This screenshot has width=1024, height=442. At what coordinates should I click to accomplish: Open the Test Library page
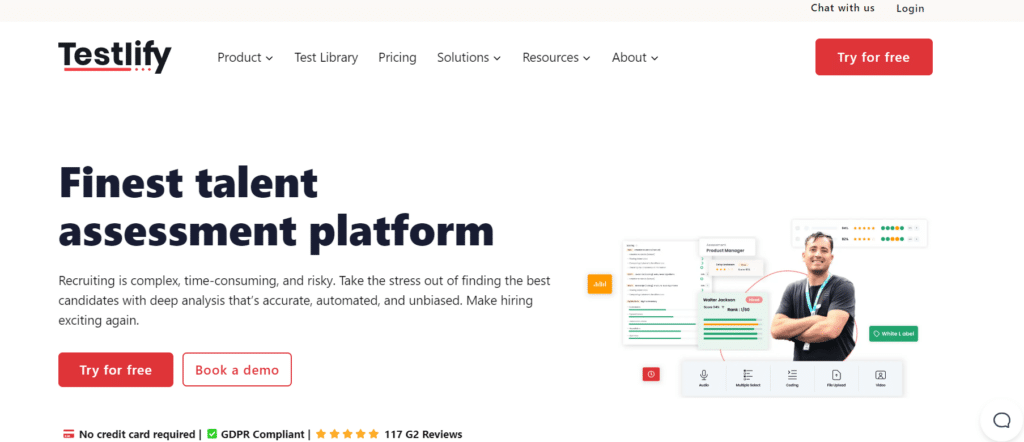(x=326, y=57)
